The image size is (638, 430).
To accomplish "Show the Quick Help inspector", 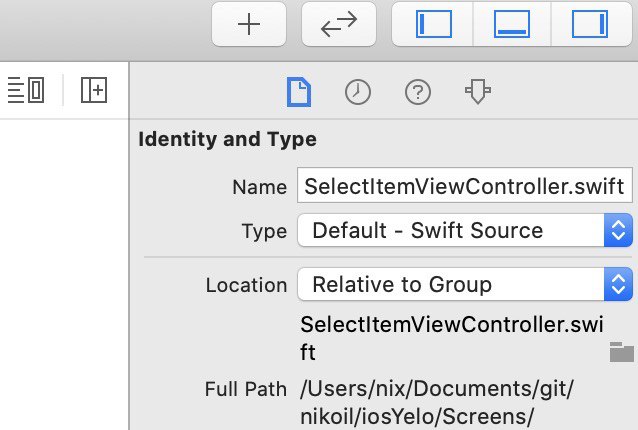I will 417,92.
